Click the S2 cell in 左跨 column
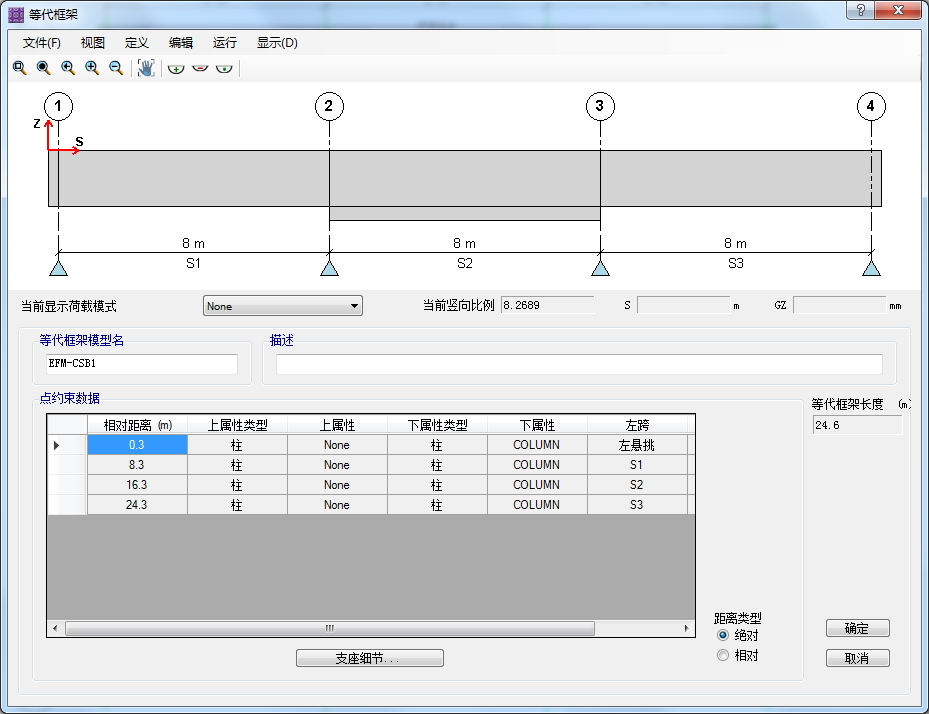The height and width of the screenshot is (714, 929). click(x=637, y=485)
